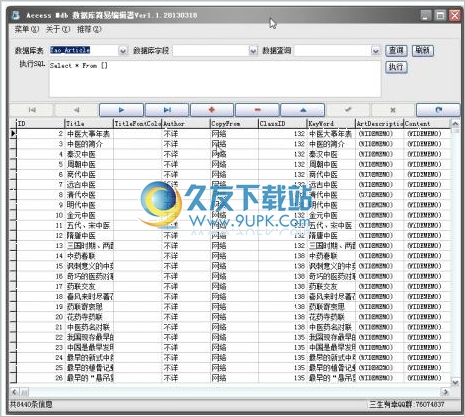Image resolution: width=465 pixels, height=417 pixels.
Task: Click Title cell 中医的简介
Action: 89,144
